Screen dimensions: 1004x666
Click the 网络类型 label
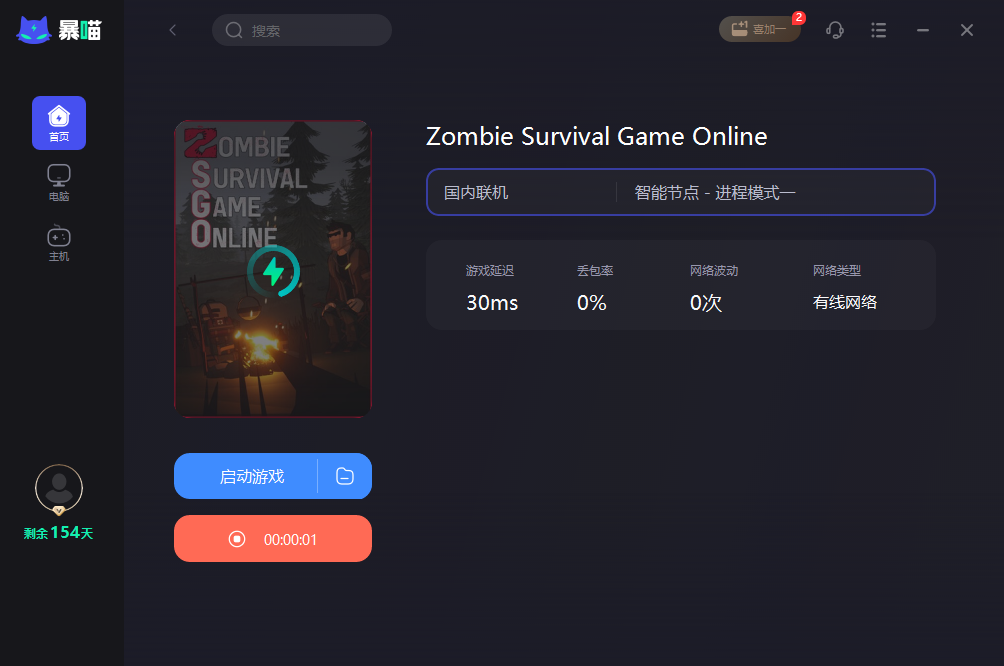coord(836,271)
